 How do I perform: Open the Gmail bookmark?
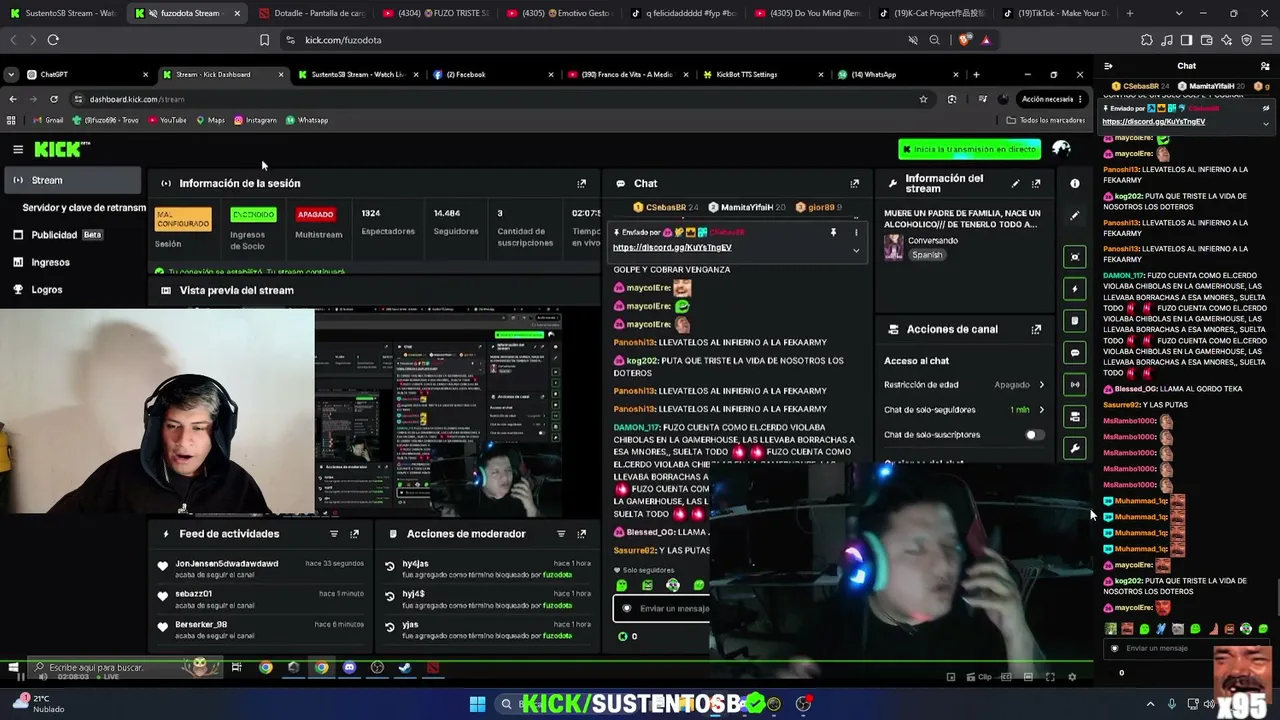coord(48,120)
